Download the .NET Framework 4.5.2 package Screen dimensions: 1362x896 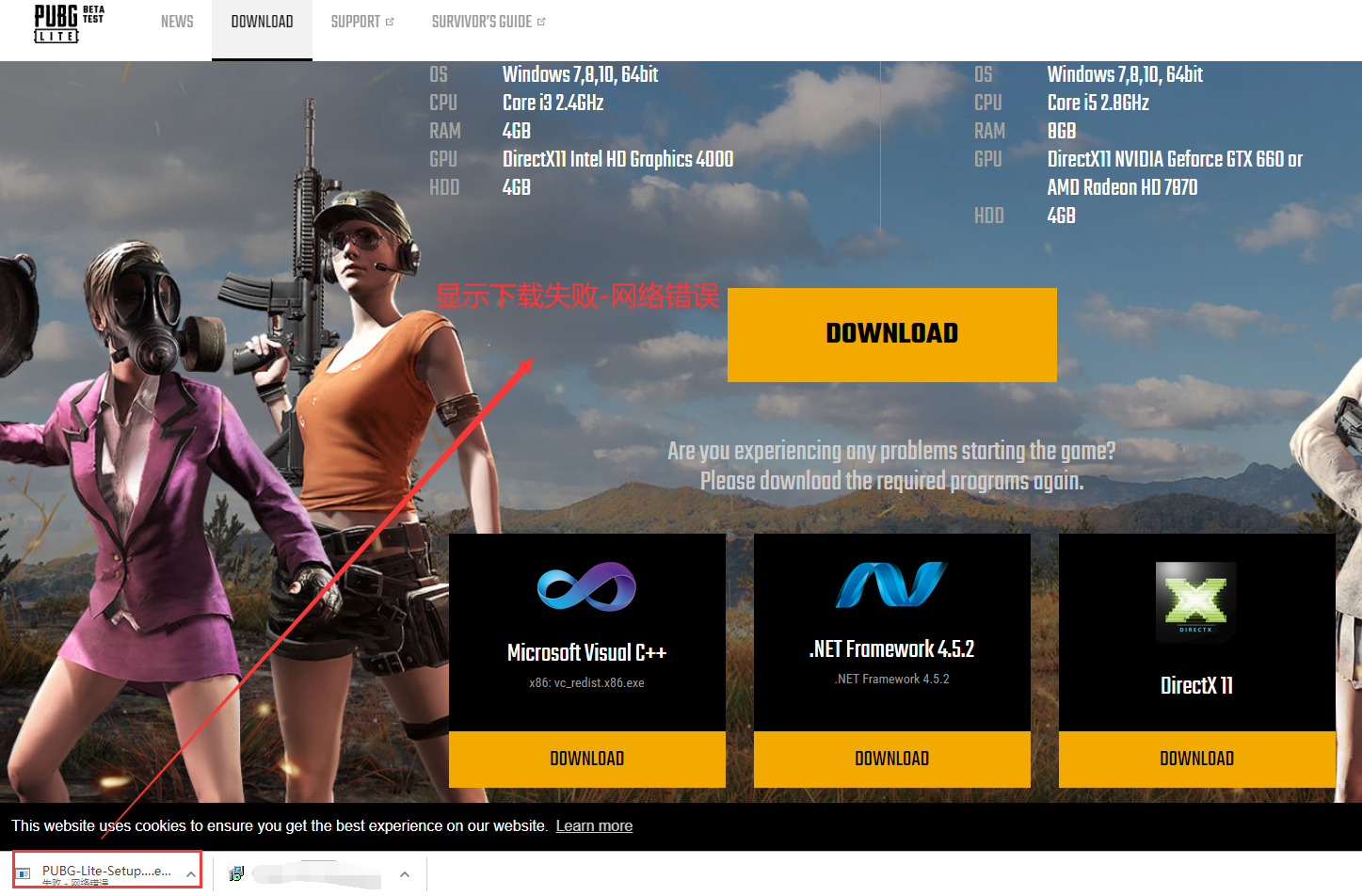[890, 759]
